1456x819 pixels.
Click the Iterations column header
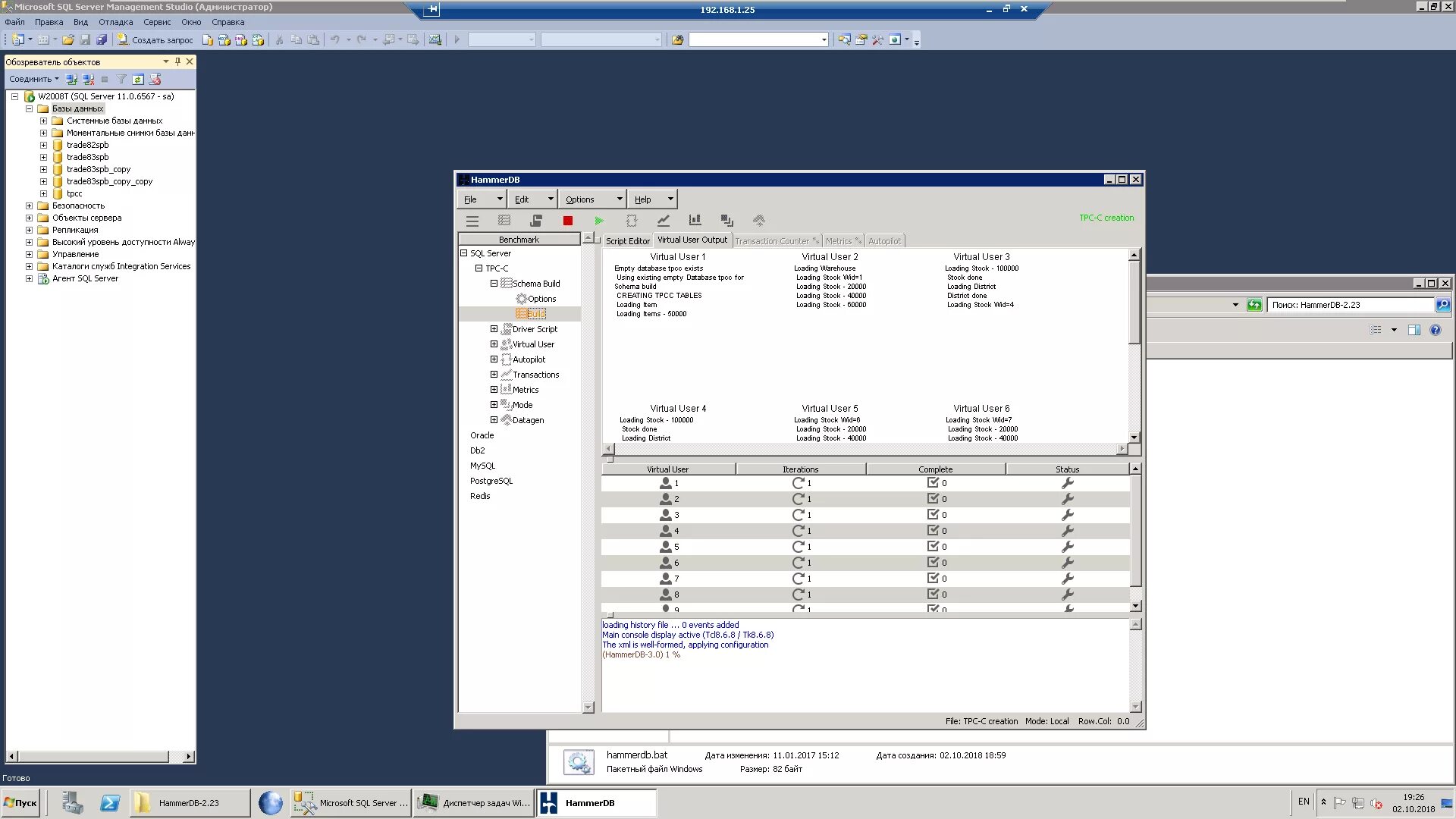pyautogui.click(x=801, y=469)
